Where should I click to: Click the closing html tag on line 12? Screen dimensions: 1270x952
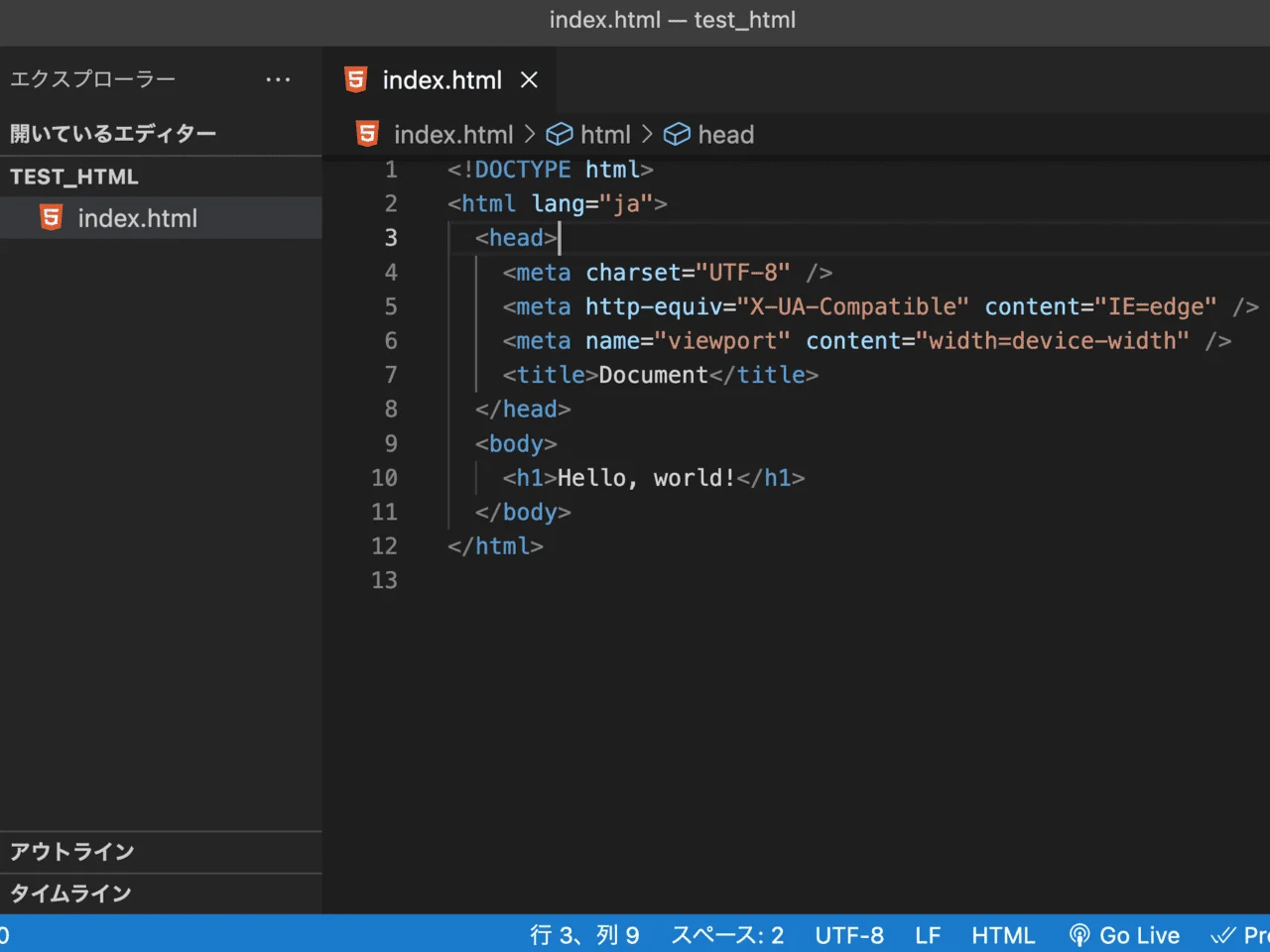(495, 546)
